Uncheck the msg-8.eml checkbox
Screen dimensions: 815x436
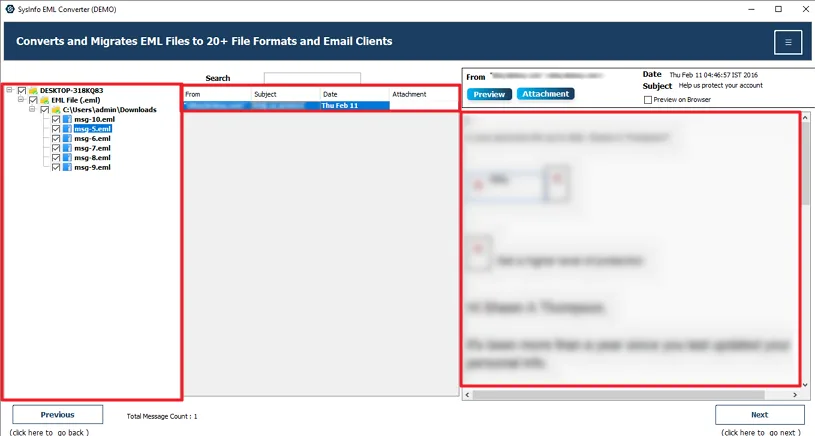point(56,157)
